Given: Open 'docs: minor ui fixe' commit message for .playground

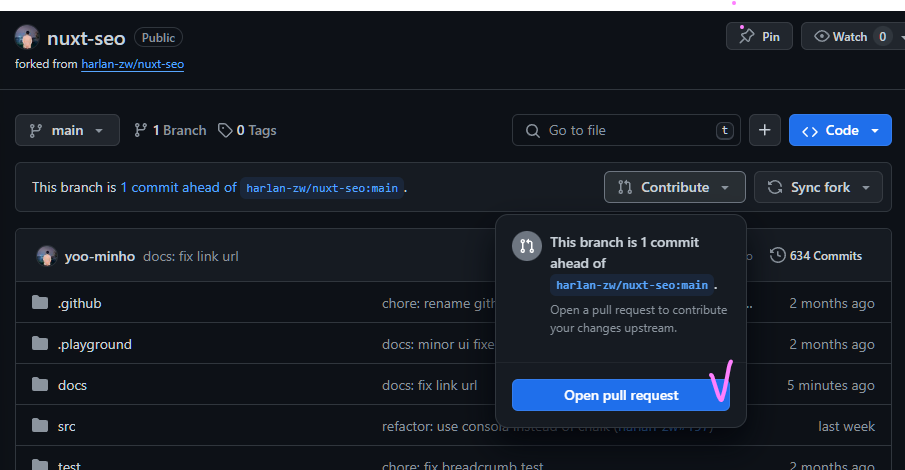Looking at the screenshot, I should pos(438,344).
